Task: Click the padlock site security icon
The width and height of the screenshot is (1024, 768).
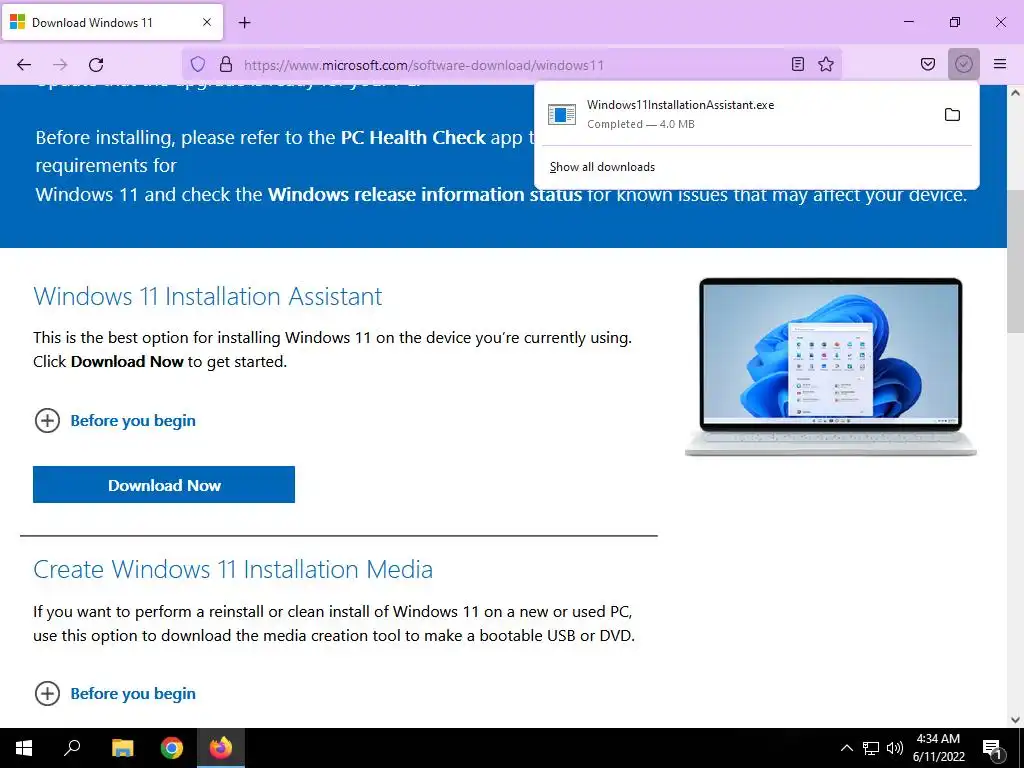Action: click(226, 64)
